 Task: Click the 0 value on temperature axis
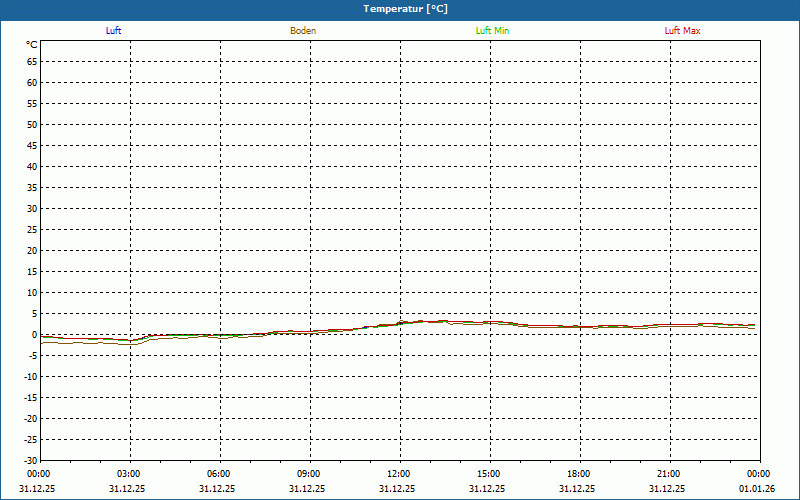[35, 335]
